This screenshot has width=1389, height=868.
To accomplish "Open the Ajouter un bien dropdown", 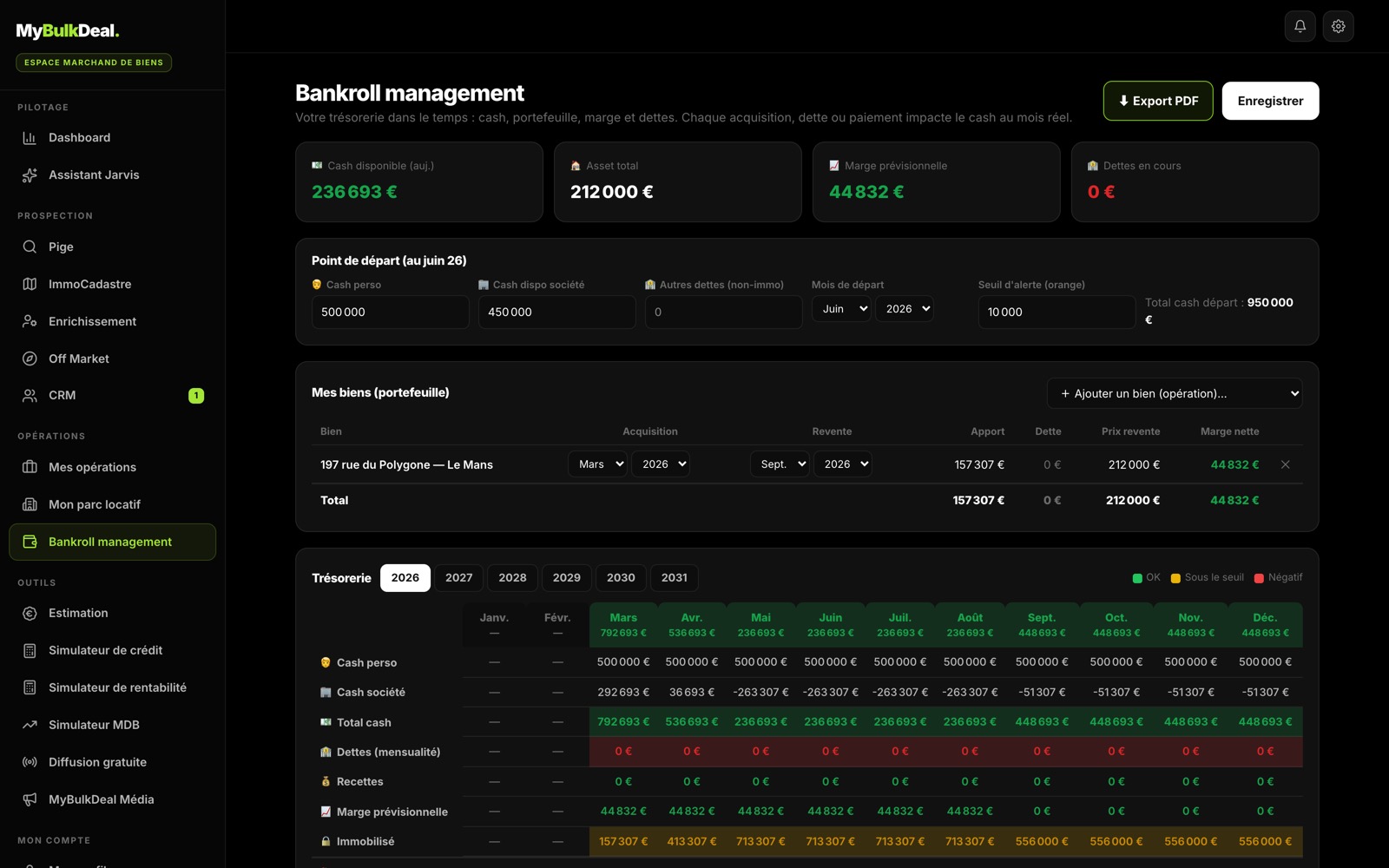I will coord(1175,393).
